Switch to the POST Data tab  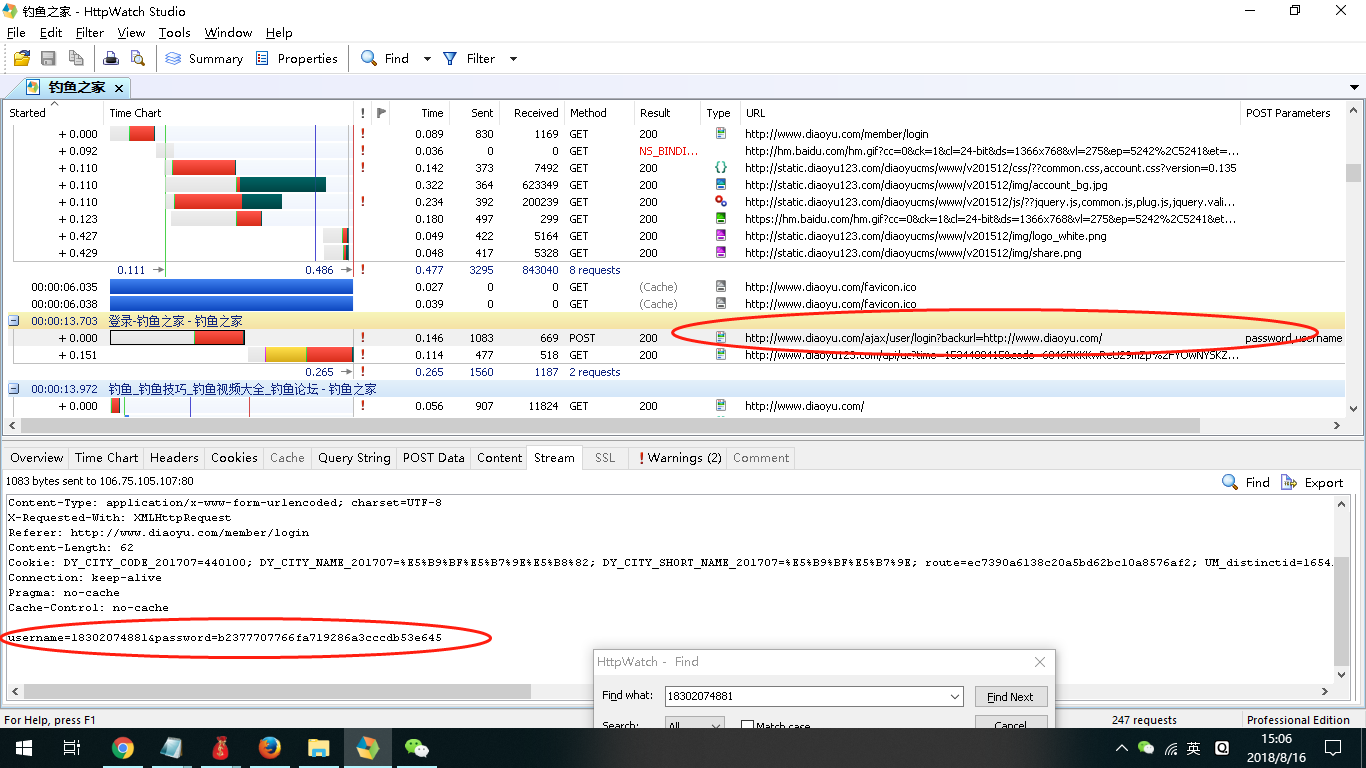coord(433,458)
